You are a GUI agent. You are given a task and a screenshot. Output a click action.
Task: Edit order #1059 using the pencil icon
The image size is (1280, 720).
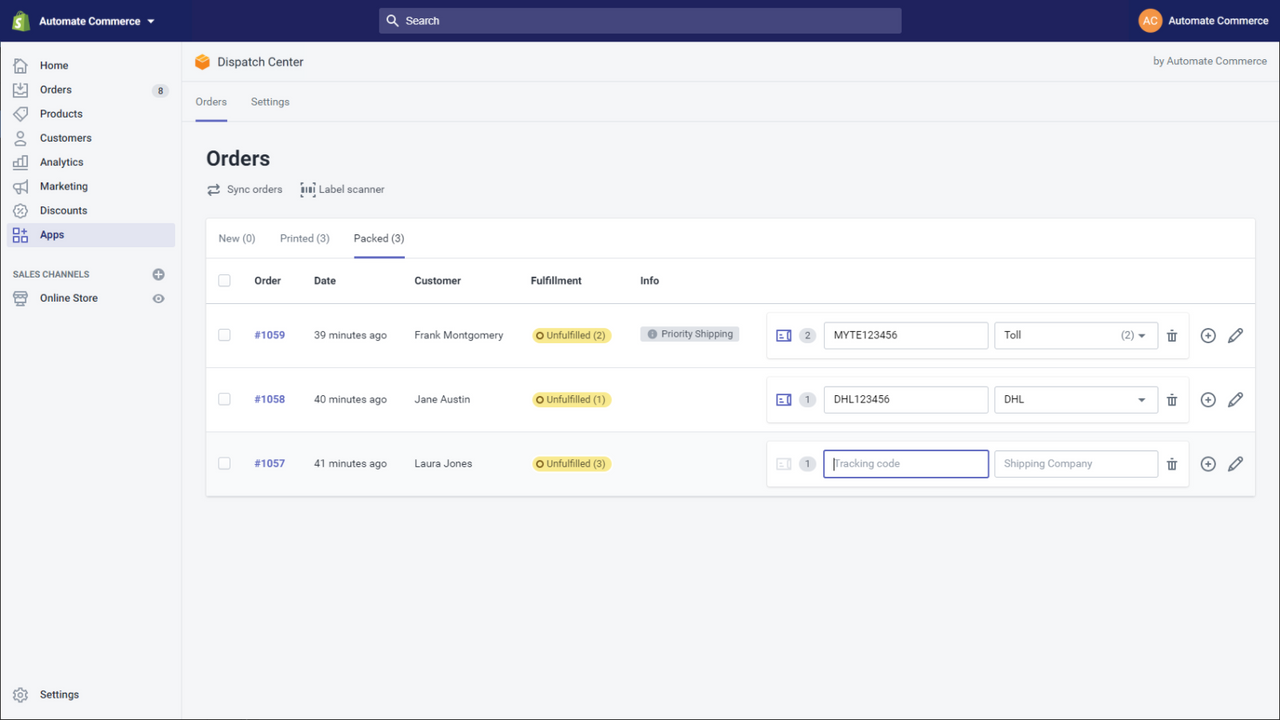(x=1235, y=335)
